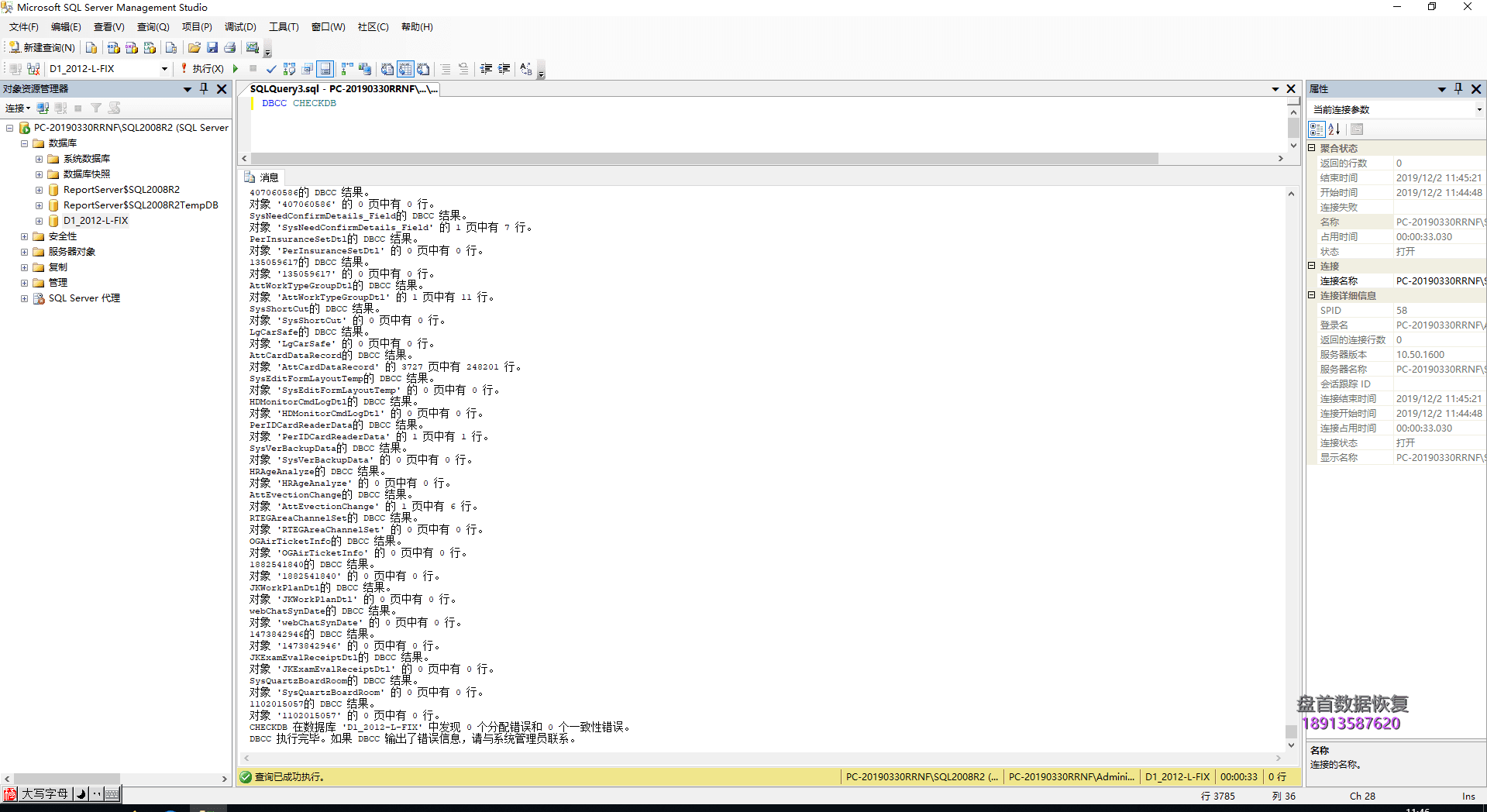Click the IME bar 大写字母 icon
Viewport: 1487px width, 812px height.
coord(44,794)
